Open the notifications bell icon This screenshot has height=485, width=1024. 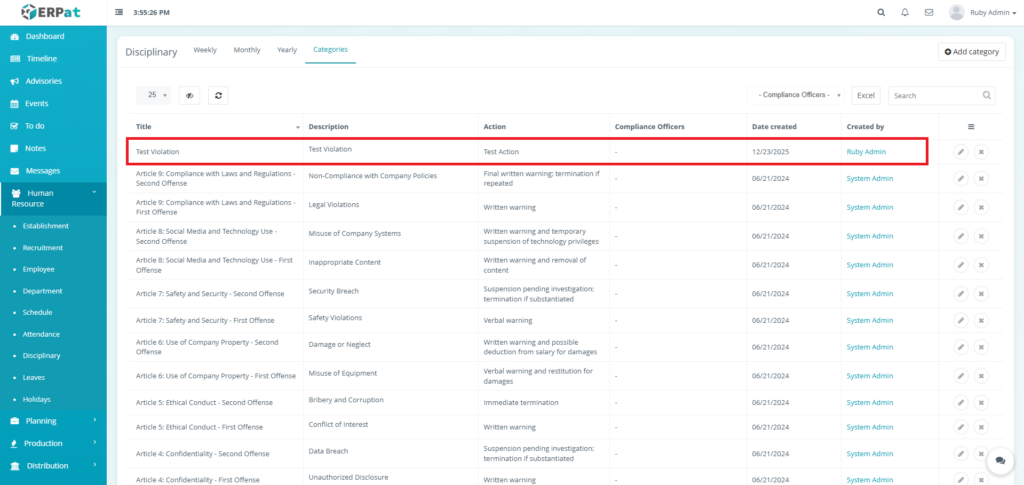pyautogui.click(x=905, y=13)
